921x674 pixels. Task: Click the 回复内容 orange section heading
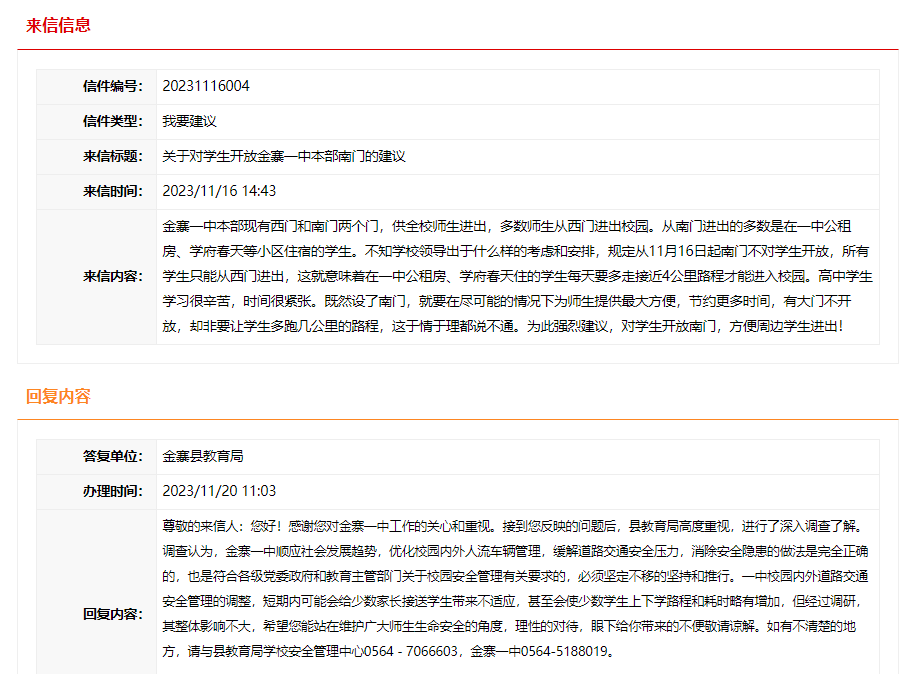(x=58, y=397)
